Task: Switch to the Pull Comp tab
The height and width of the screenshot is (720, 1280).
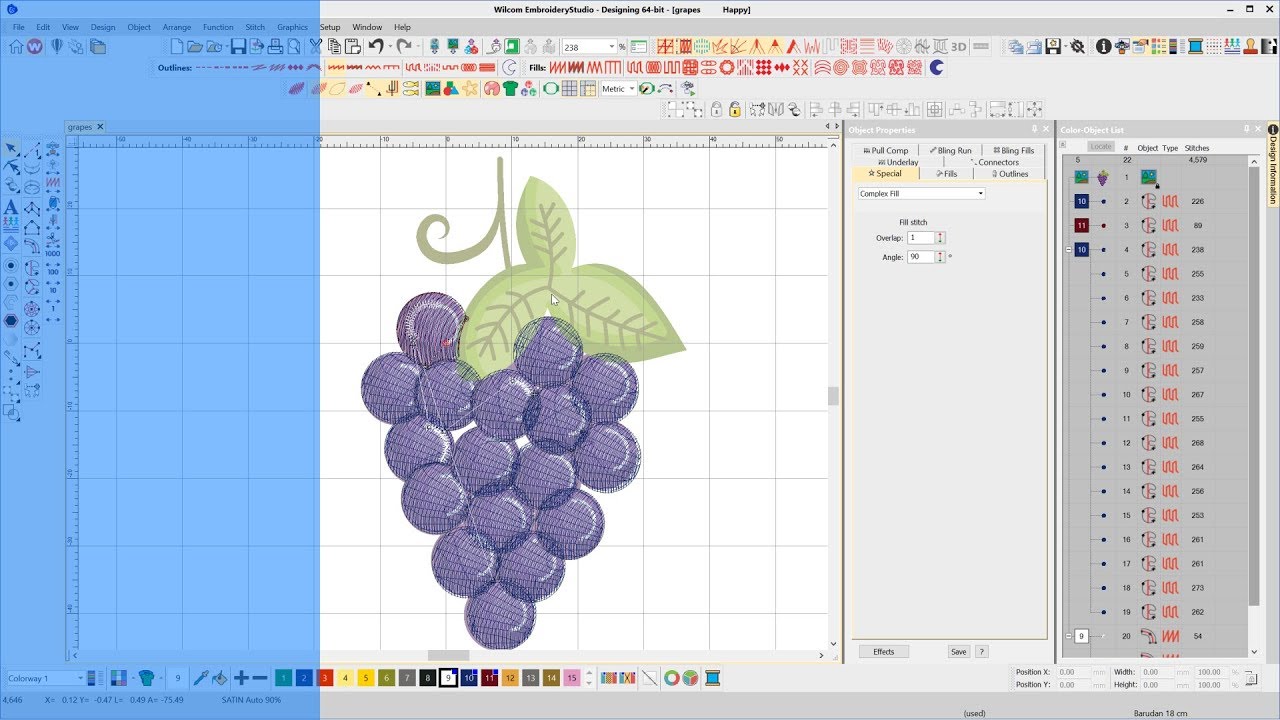Action: (886, 150)
